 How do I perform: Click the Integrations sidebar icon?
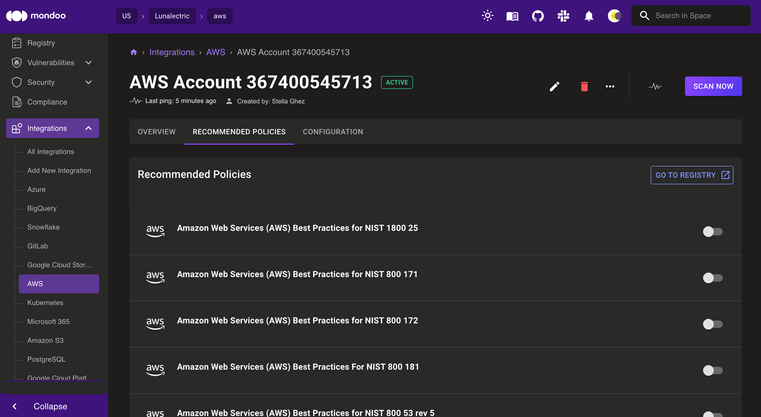17,128
